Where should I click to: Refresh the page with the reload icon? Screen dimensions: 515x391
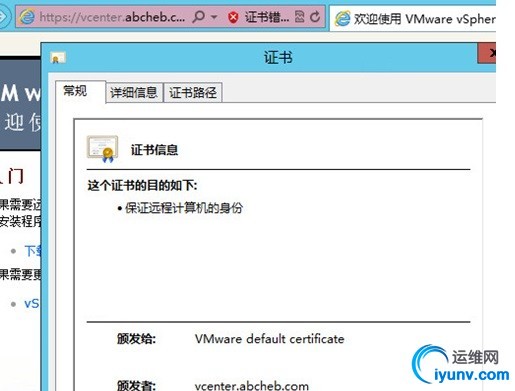tap(315, 16)
